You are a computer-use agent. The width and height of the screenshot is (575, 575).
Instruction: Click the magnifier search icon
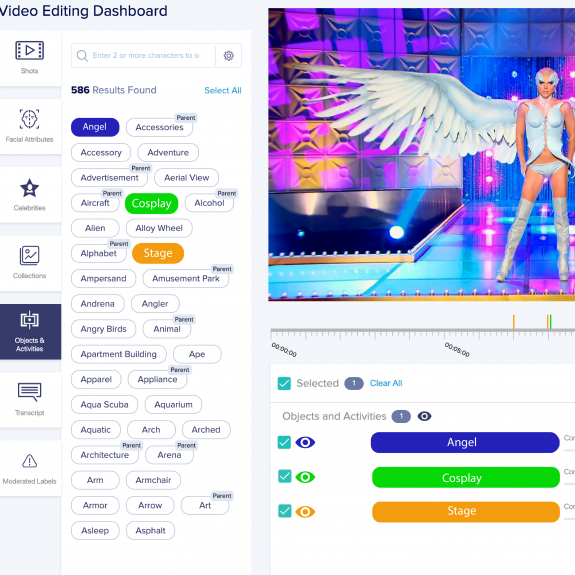tap(82, 56)
